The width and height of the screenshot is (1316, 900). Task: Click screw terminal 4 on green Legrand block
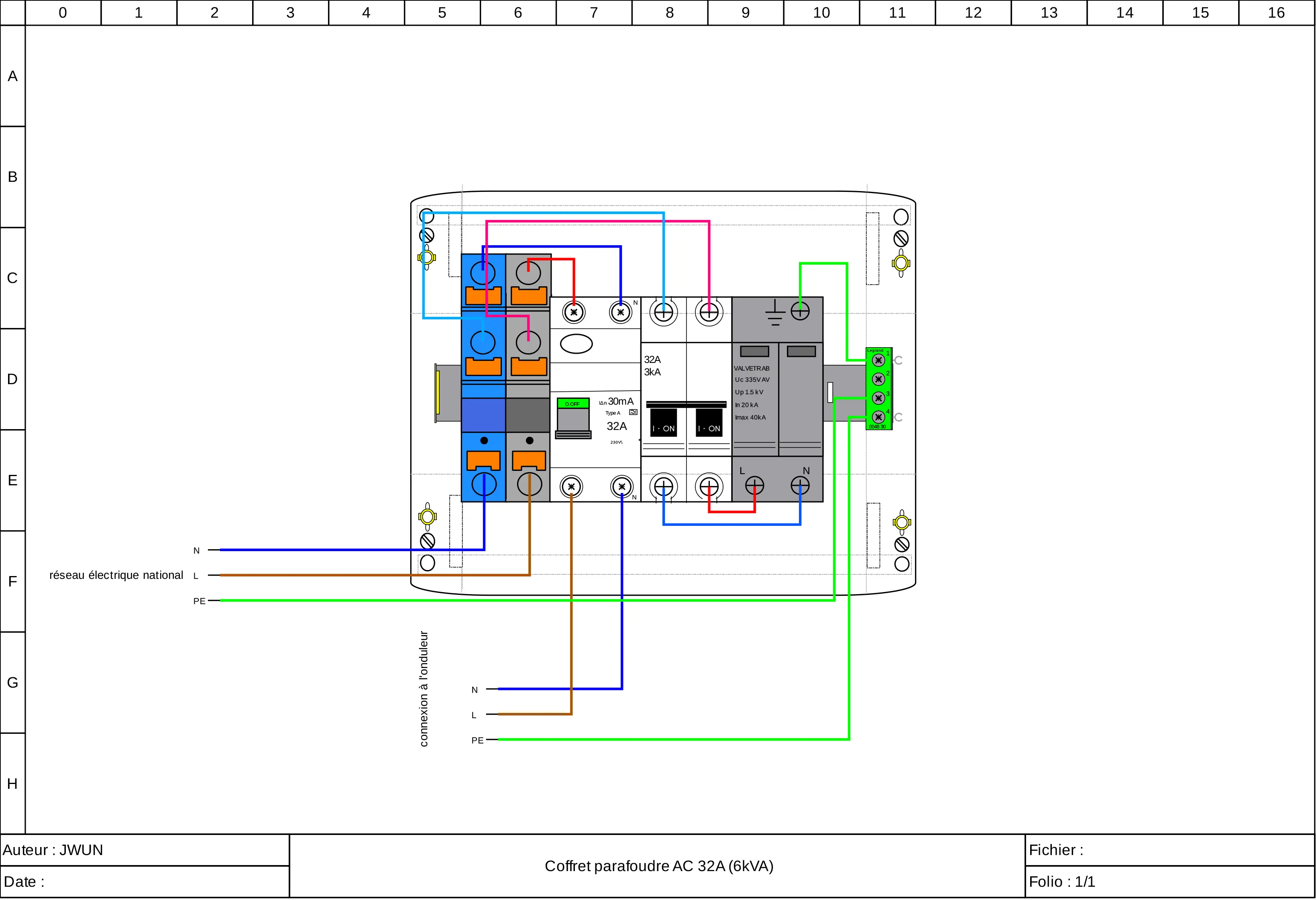click(x=878, y=417)
